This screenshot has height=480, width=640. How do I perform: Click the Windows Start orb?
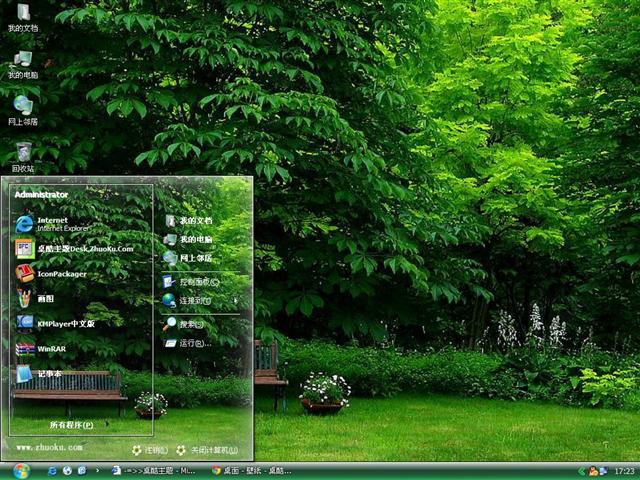point(21,471)
